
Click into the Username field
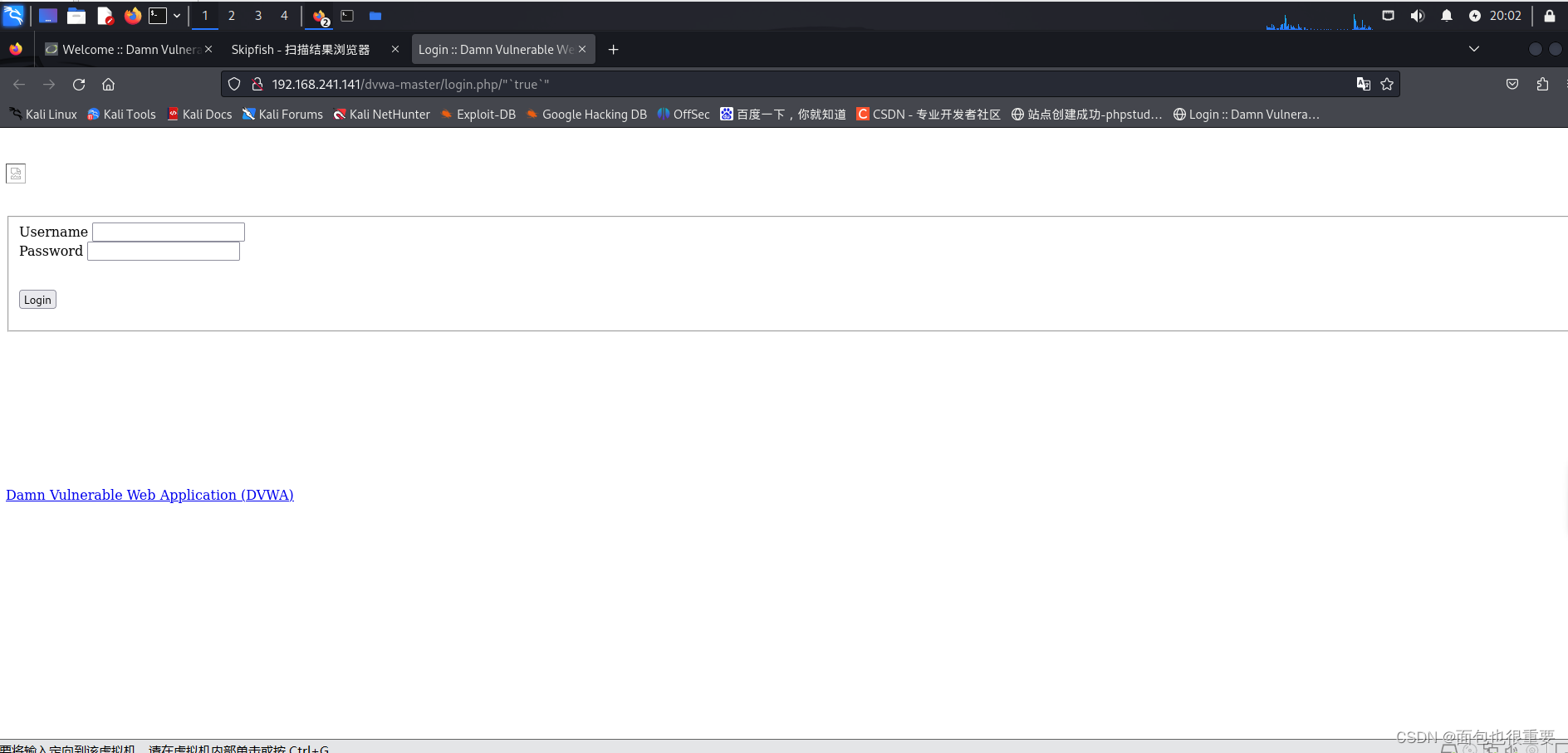[x=169, y=232]
